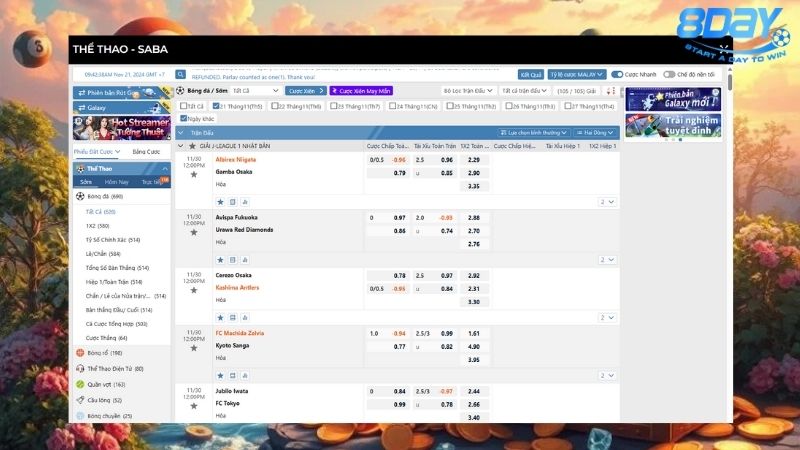The image size is (800, 450).
Task: Open Cầu lông badminton category in sidebar
Action: pyautogui.click(x=104, y=400)
